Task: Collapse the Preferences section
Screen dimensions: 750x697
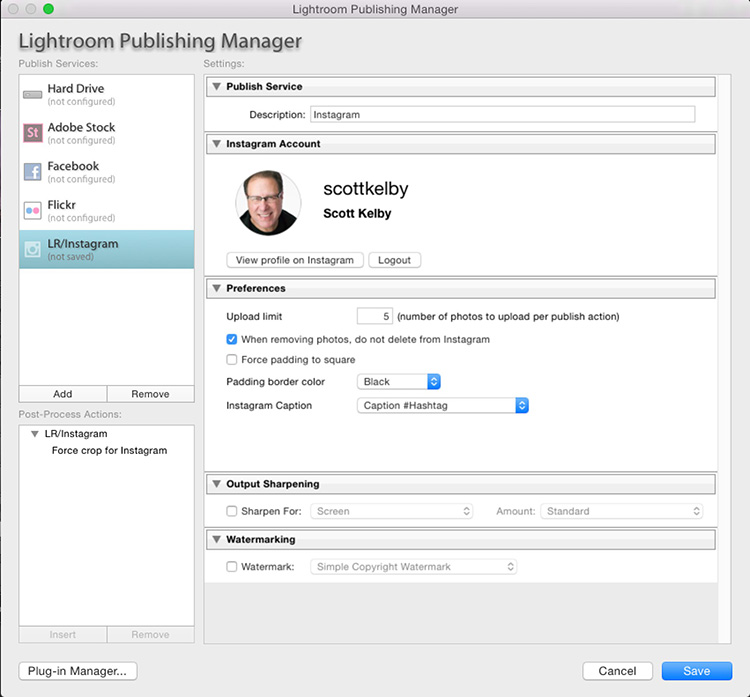Action: pos(217,288)
